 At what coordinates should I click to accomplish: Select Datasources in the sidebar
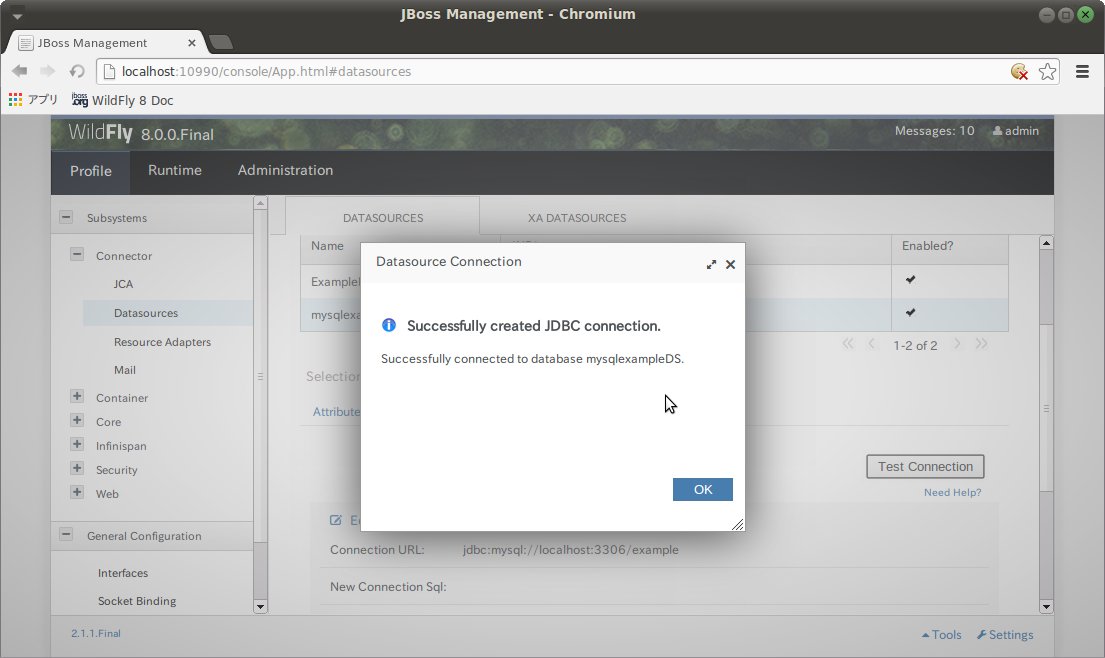[x=168, y=313]
